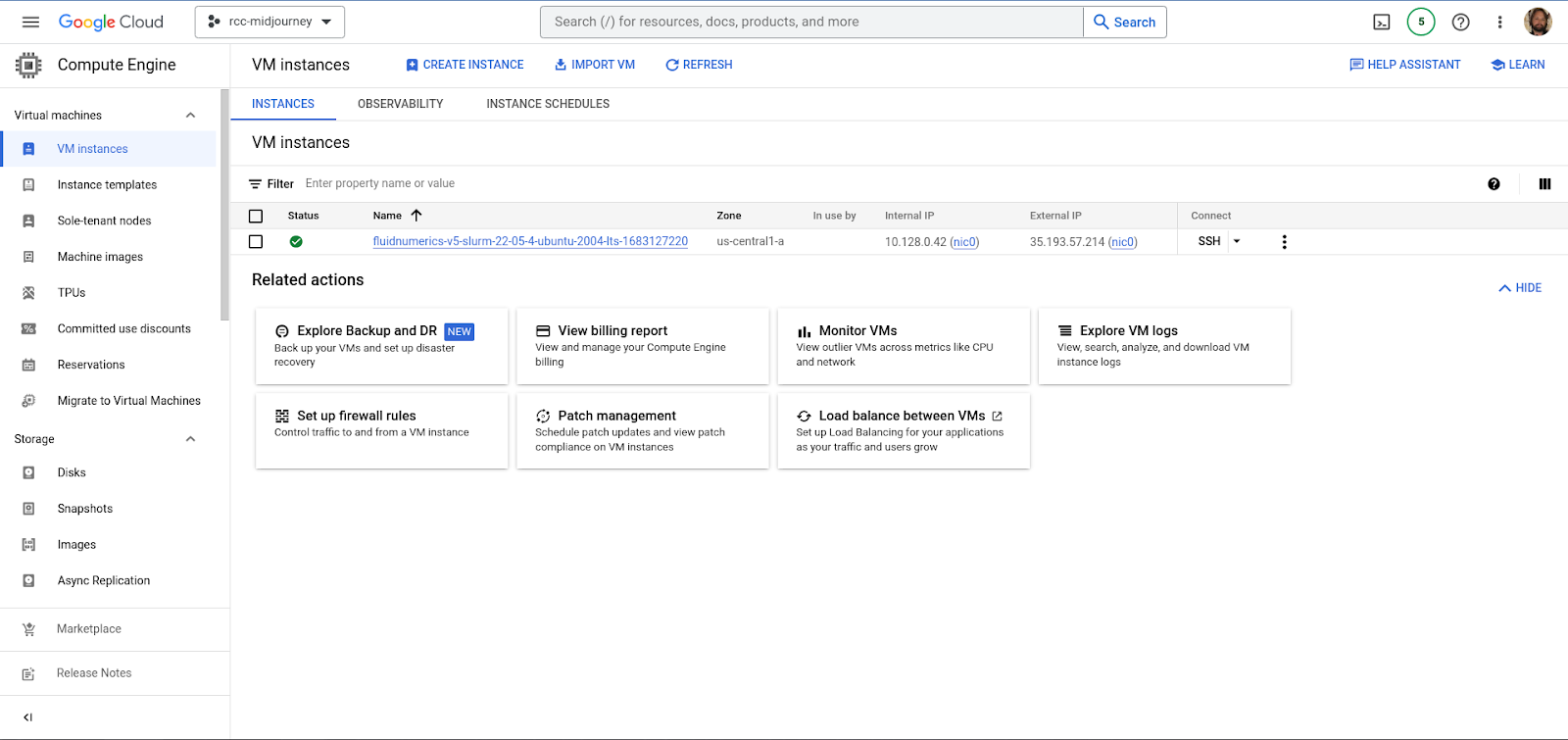This screenshot has height=740, width=1568.
Task: Click the Sole-tenant nodes sidebar icon
Action: (x=28, y=221)
